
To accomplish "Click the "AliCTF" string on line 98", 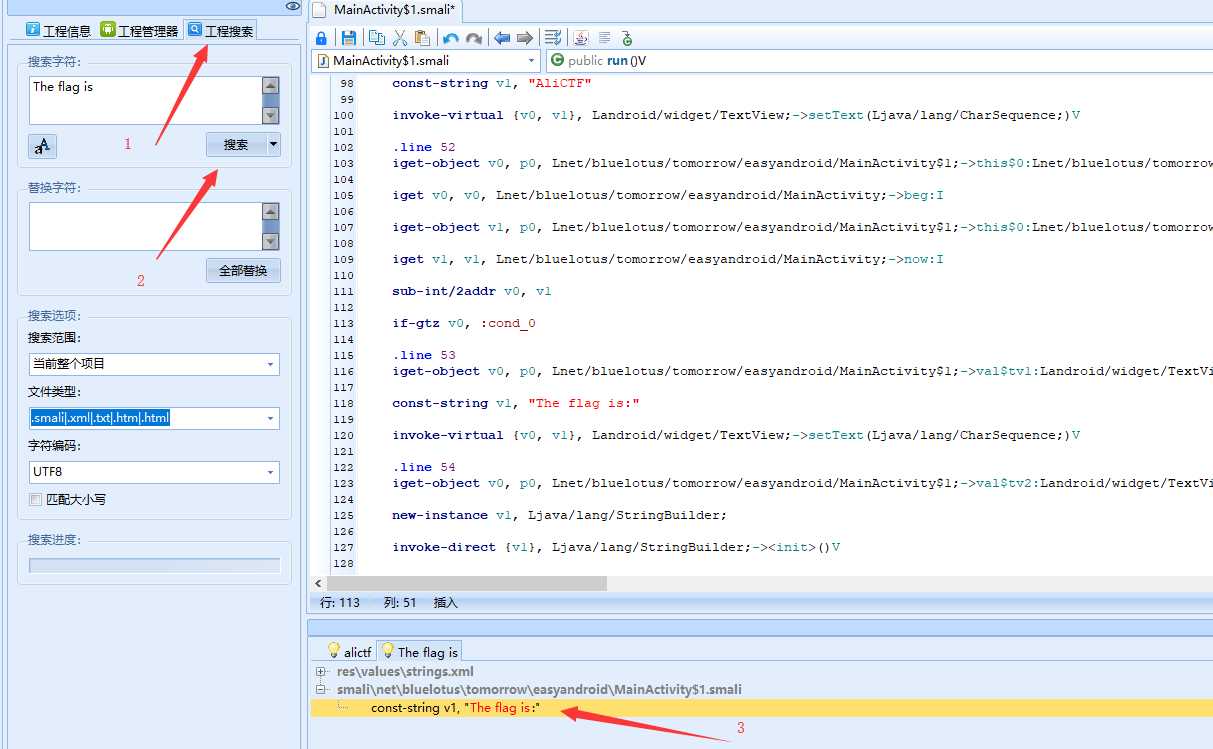I will tap(559, 83).
